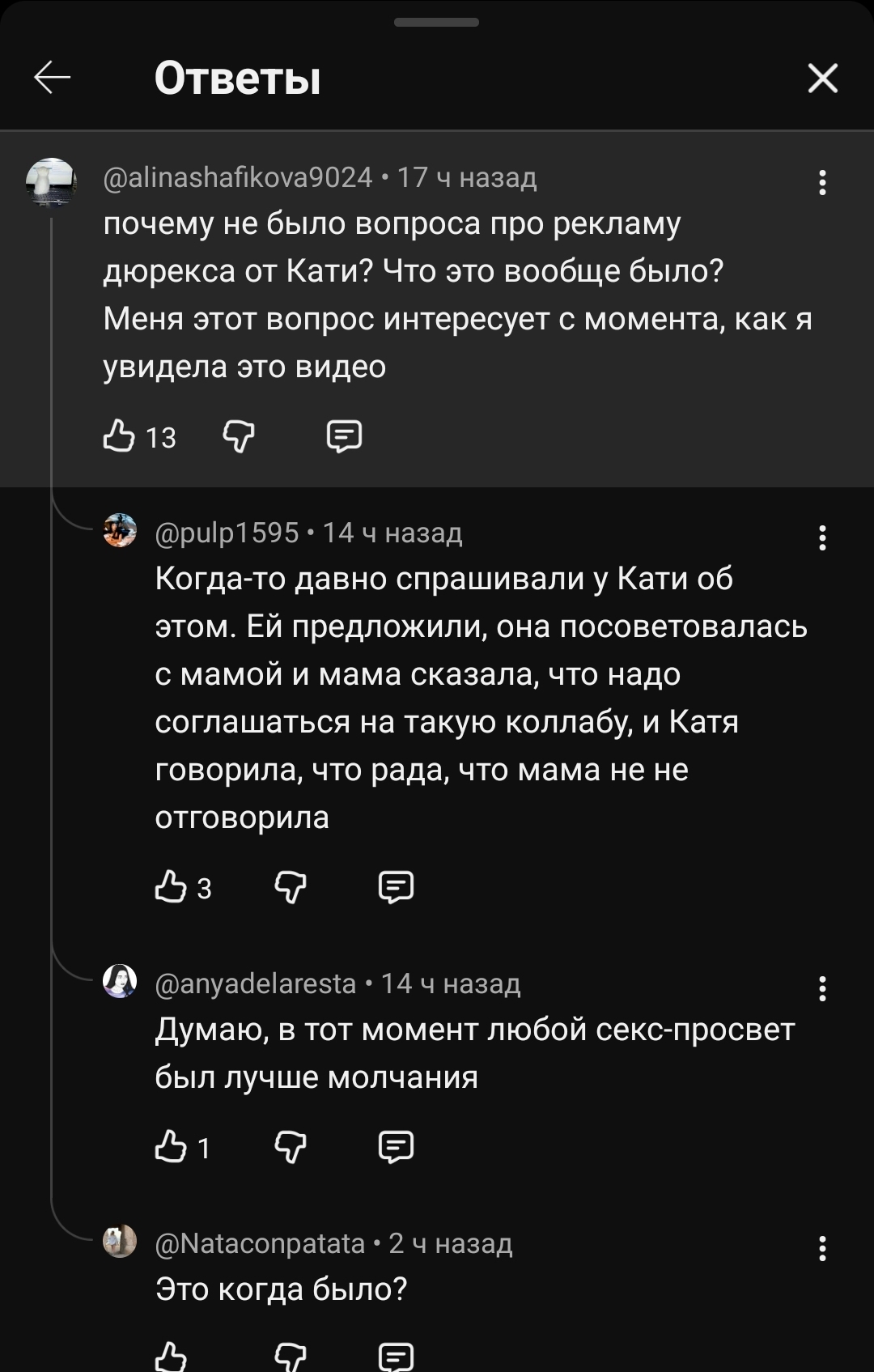Screen dimensions: 874x1372
Task: Like the comment by @alinashafikova9024
Action: tap(120, 436)
